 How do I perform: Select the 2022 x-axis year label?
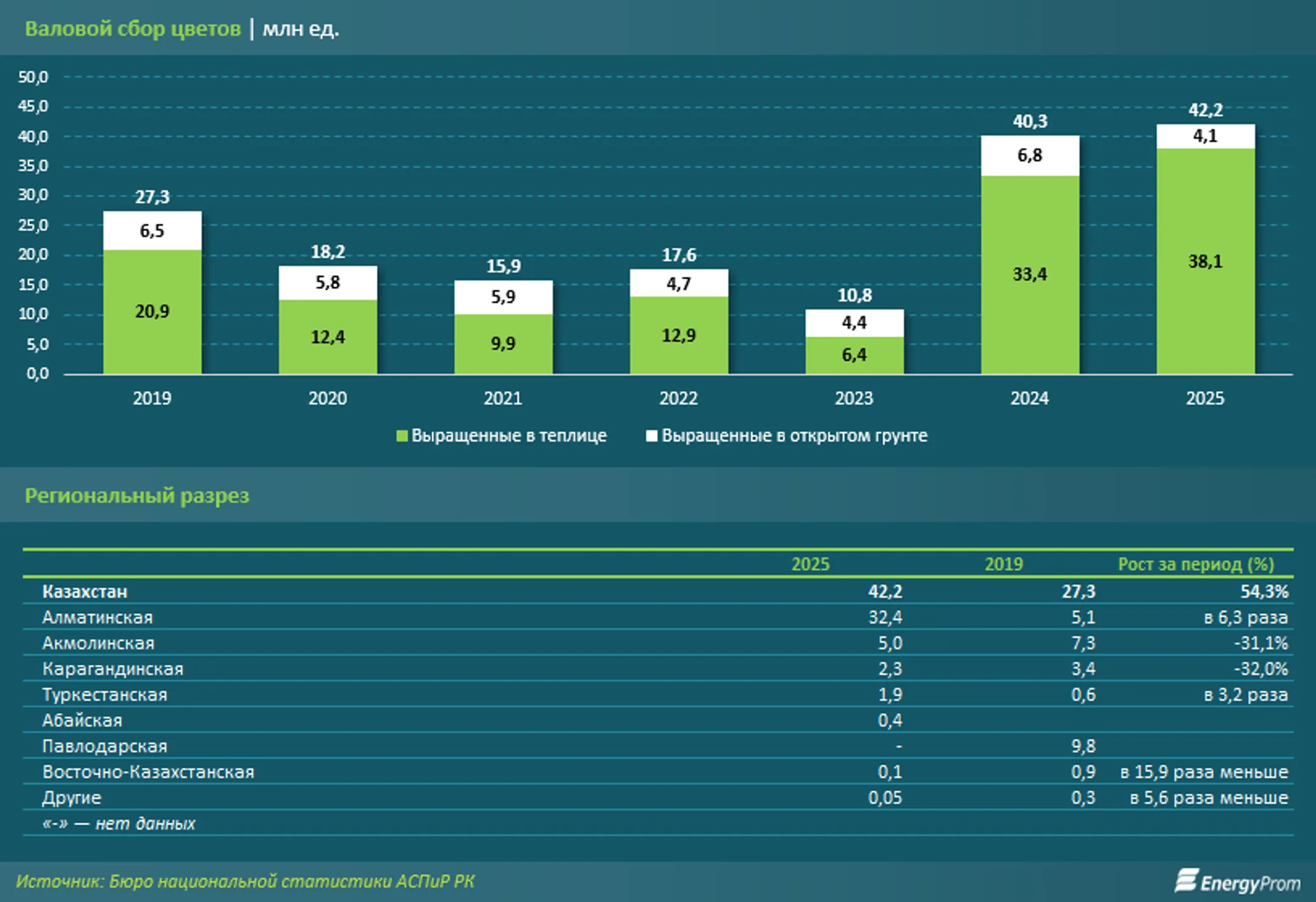678,398
